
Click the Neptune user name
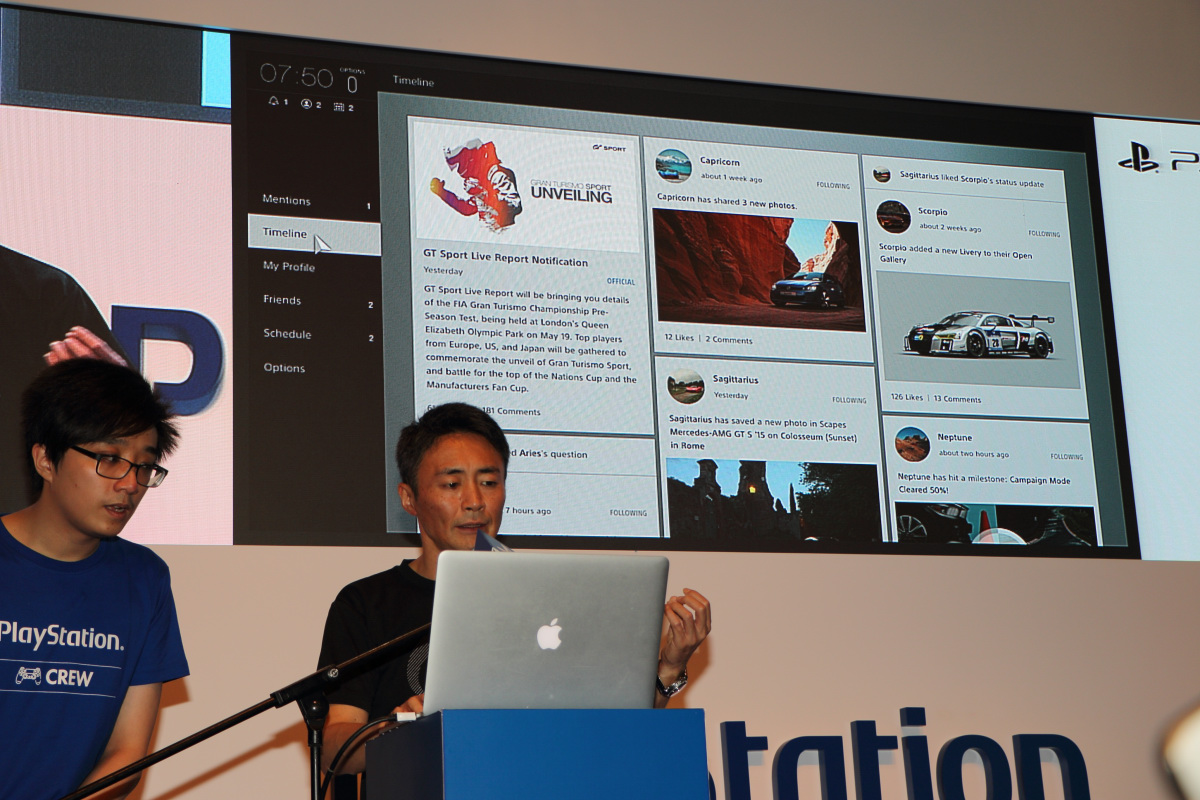click(x=954, y=437)
